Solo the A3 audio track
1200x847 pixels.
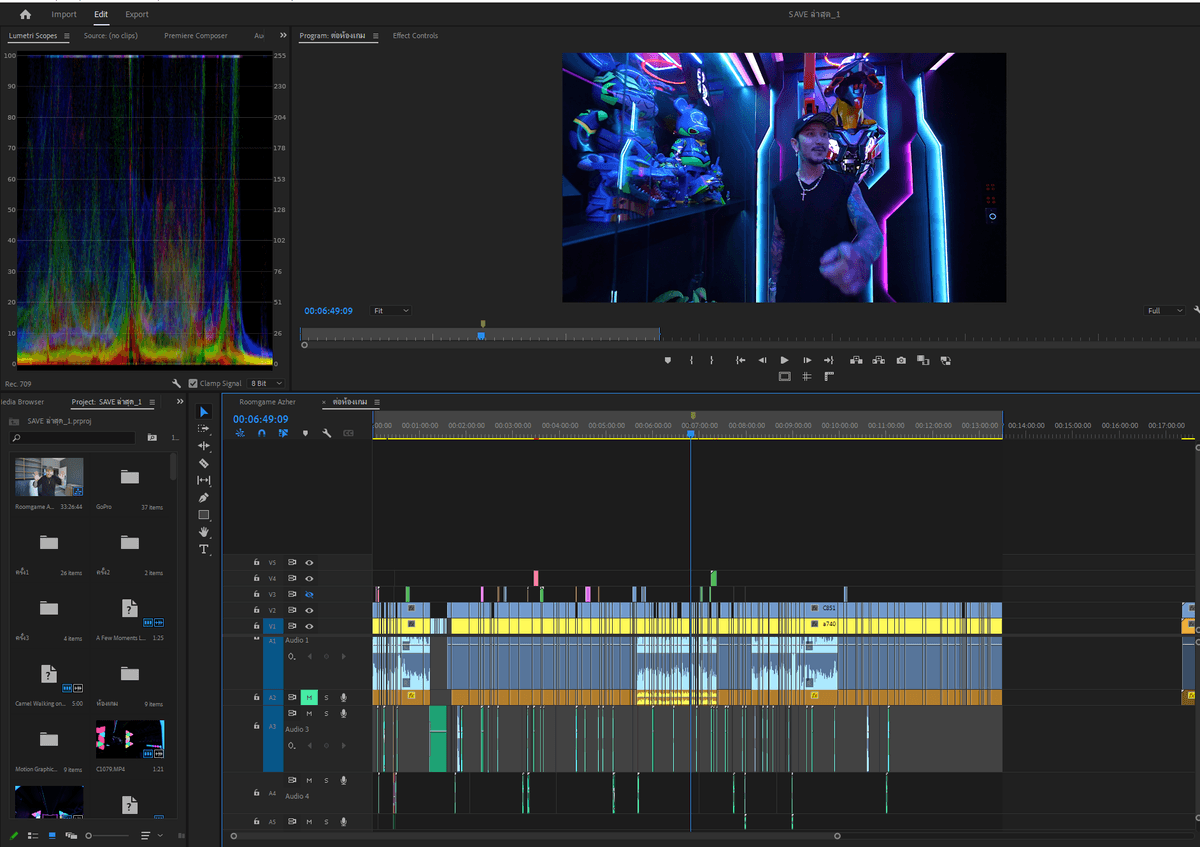tap(326, 713)
